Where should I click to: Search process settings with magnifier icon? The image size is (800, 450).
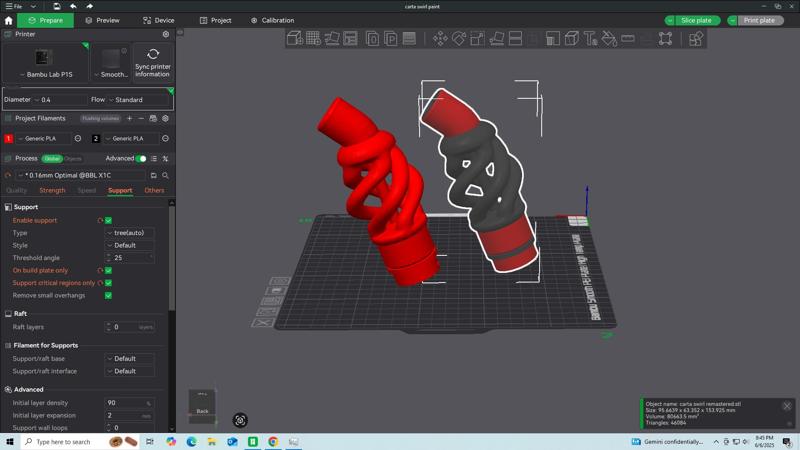click(x=165, y=175)
